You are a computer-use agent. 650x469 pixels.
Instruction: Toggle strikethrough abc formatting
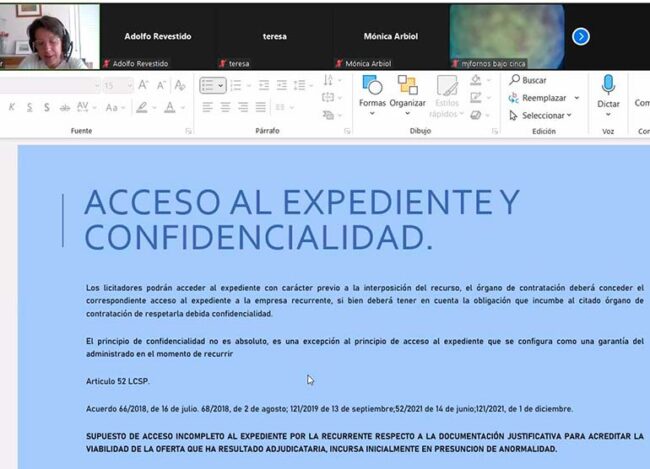[x=65, y=108]
